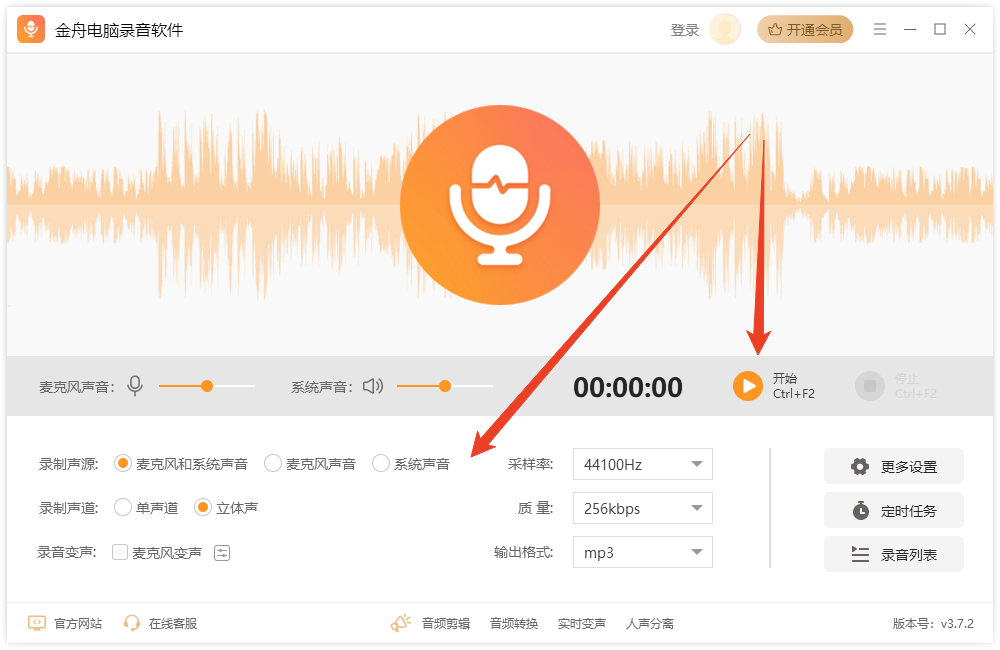This screenshot has width=1000, height=650.
Task: Click the list icon in 录音列表
Action: [860, 554]
